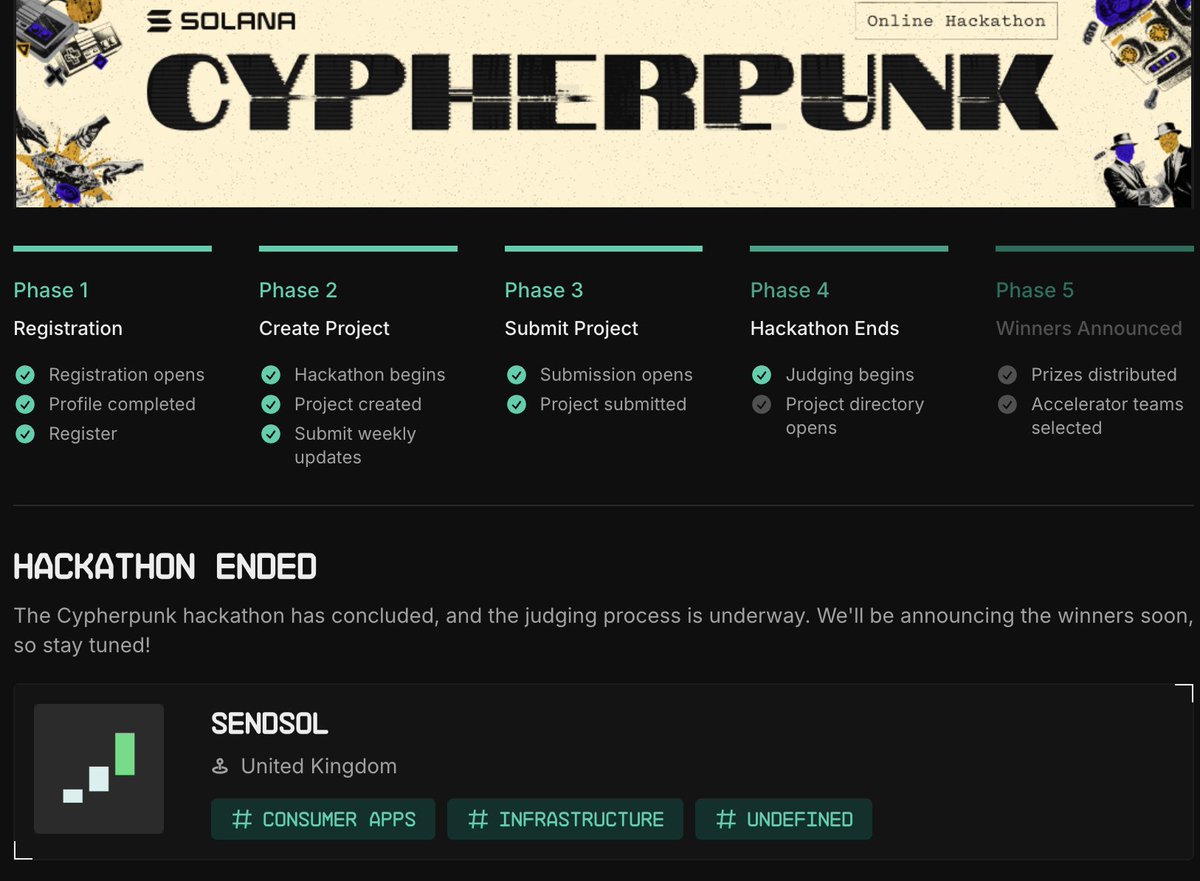Click the check icon beside Submit weekly updates

[x=270, y=434]
